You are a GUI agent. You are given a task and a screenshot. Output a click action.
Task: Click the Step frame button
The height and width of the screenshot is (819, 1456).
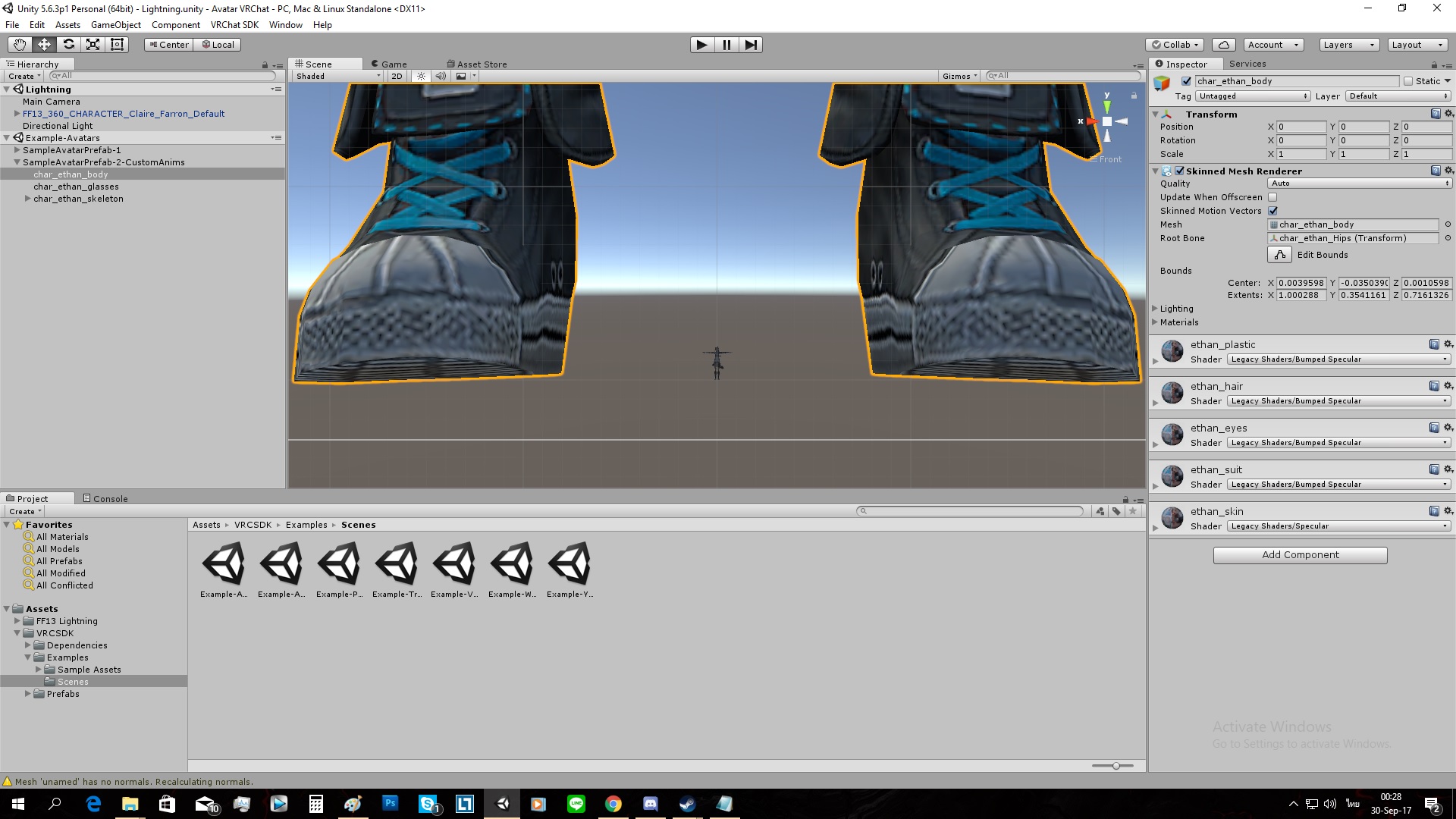(750, 45)
